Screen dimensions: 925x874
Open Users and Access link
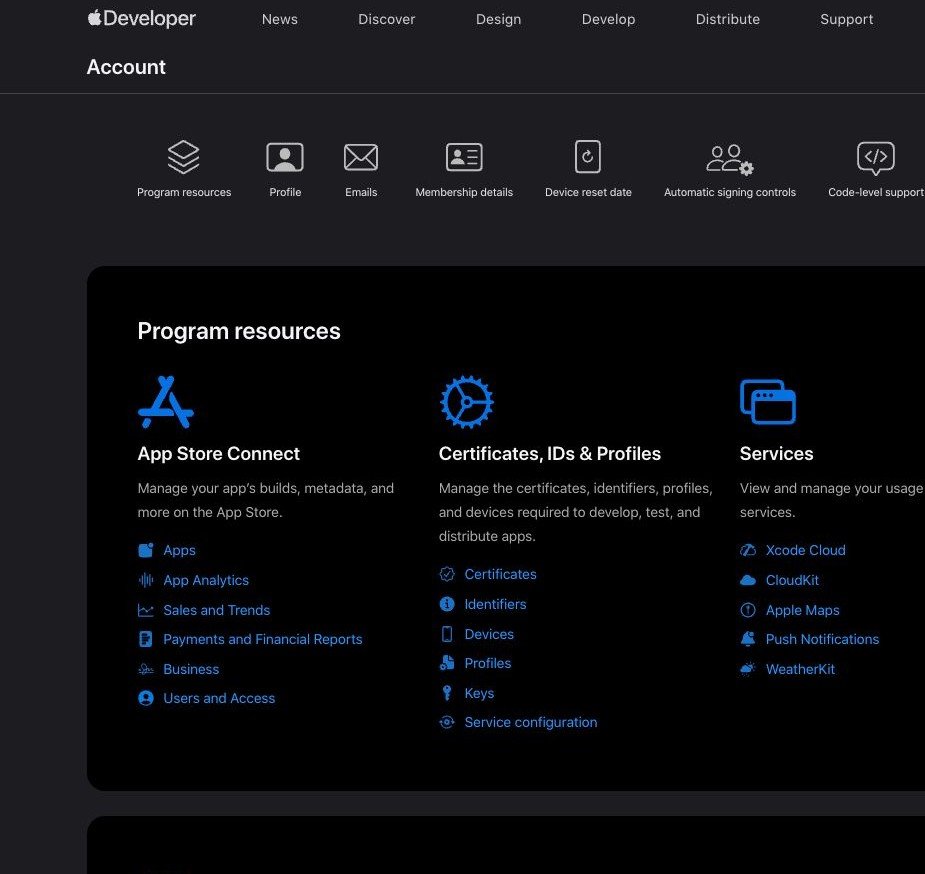pos(219,698)
